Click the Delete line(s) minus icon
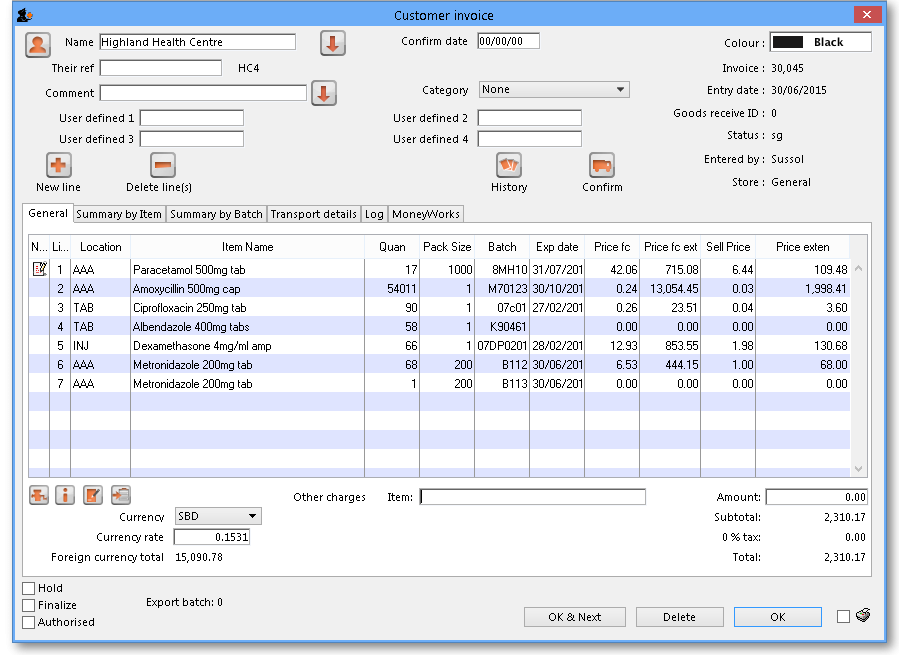Image resolution: width=899 pixels, height=655 pixels. tap(162, 165)
